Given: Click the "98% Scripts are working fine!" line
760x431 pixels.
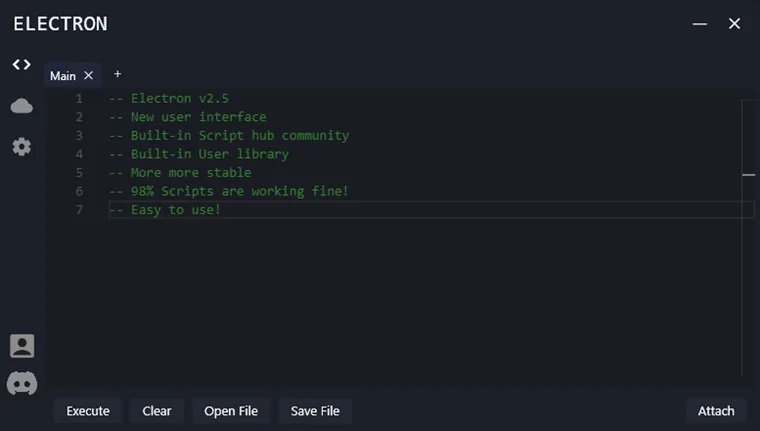Looking at the screenshot, I should (229, 191).
